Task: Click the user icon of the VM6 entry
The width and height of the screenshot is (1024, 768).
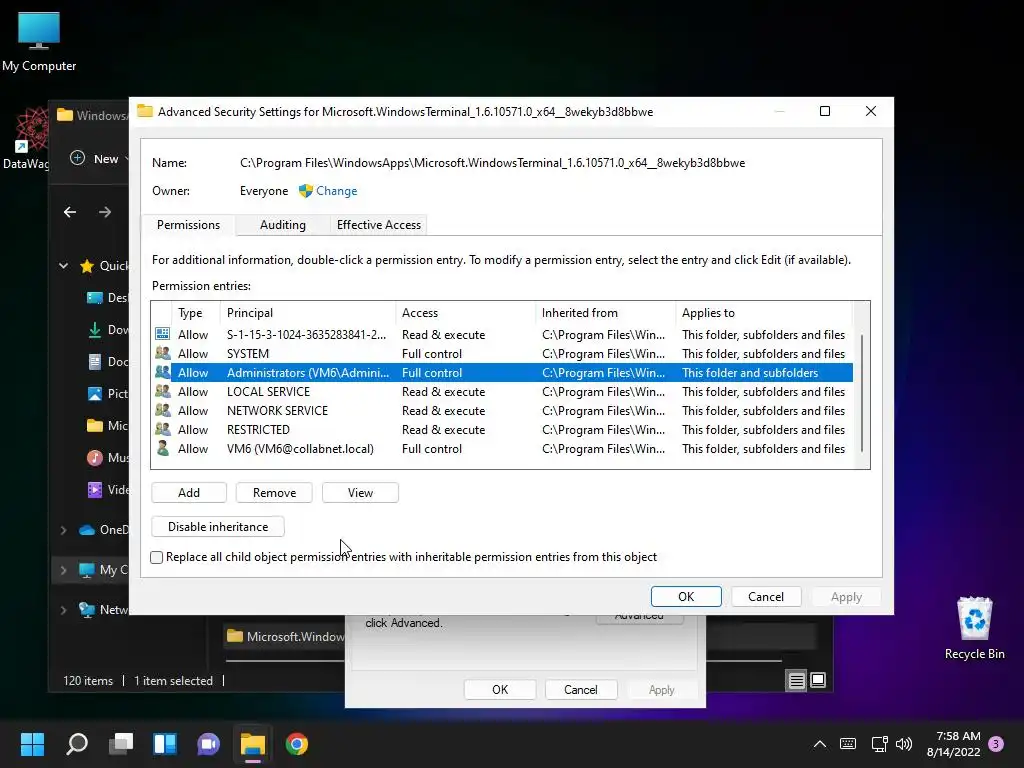Action: [x=163, y=448]
